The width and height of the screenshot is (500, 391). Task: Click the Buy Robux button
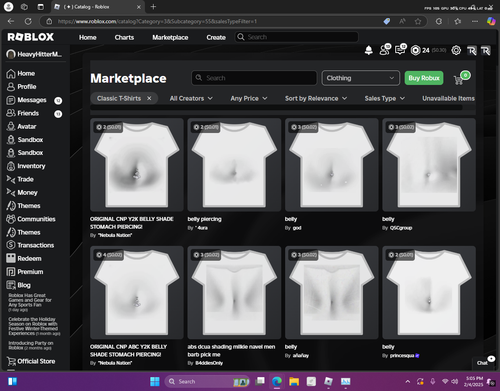(x=424, y=78)
